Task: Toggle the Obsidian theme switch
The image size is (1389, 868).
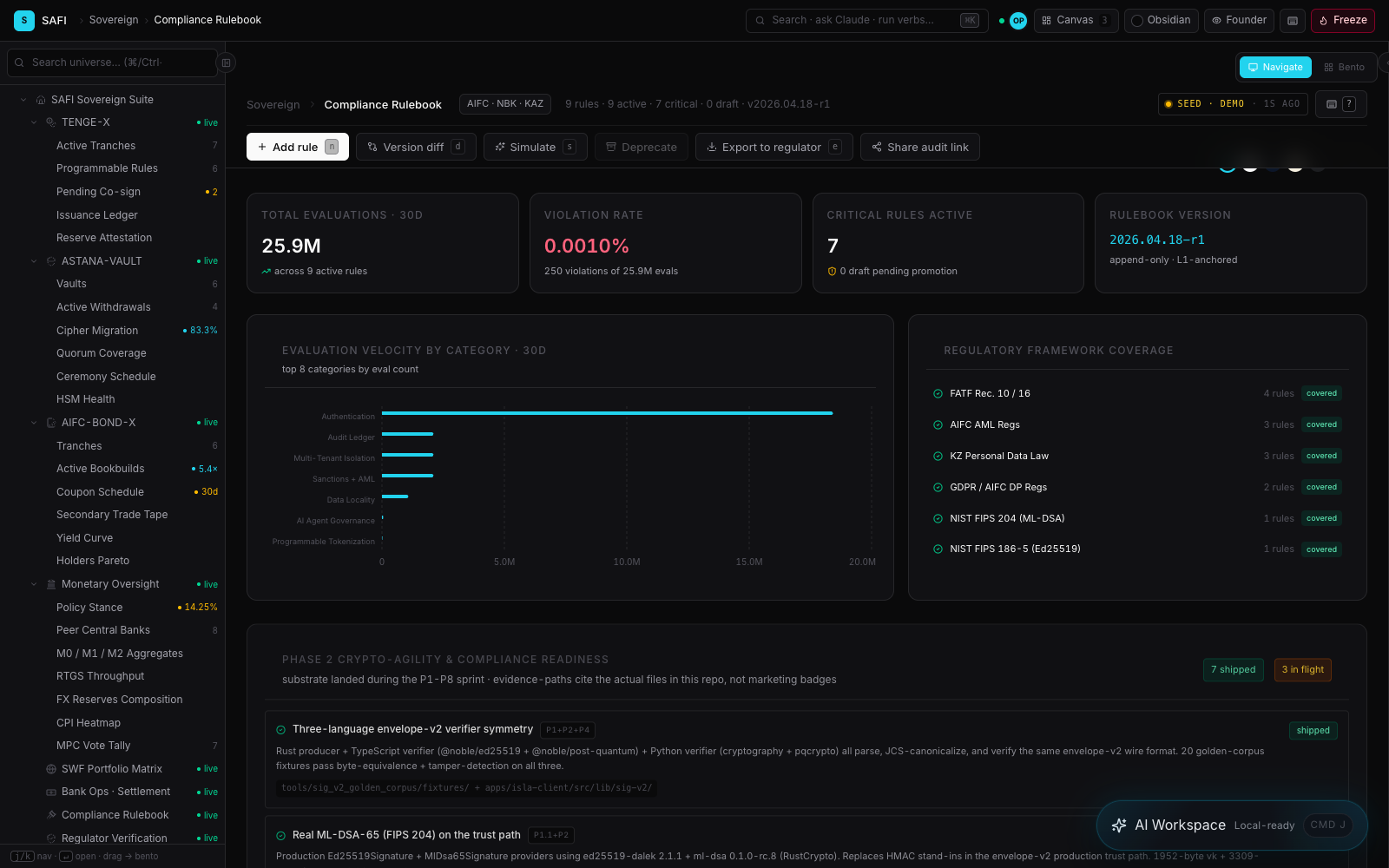Action: 1162,20
